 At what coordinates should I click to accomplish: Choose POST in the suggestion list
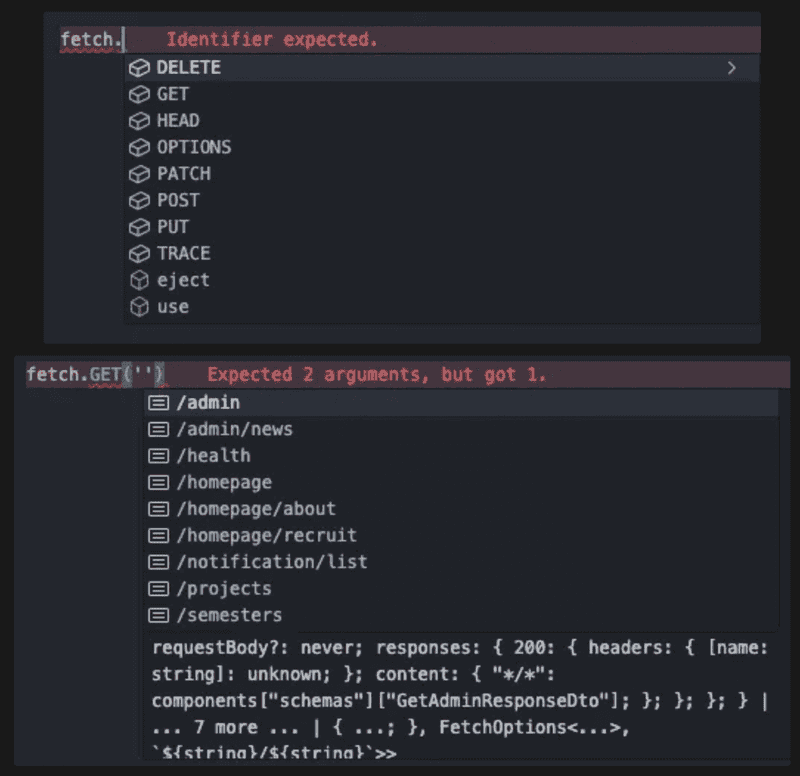click(x=178, y=200)
